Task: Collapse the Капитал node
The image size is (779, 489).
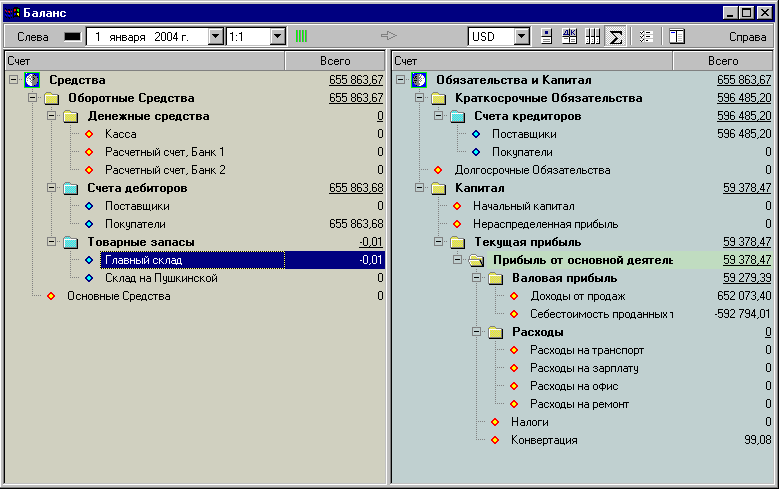Action: coord(419,187)
